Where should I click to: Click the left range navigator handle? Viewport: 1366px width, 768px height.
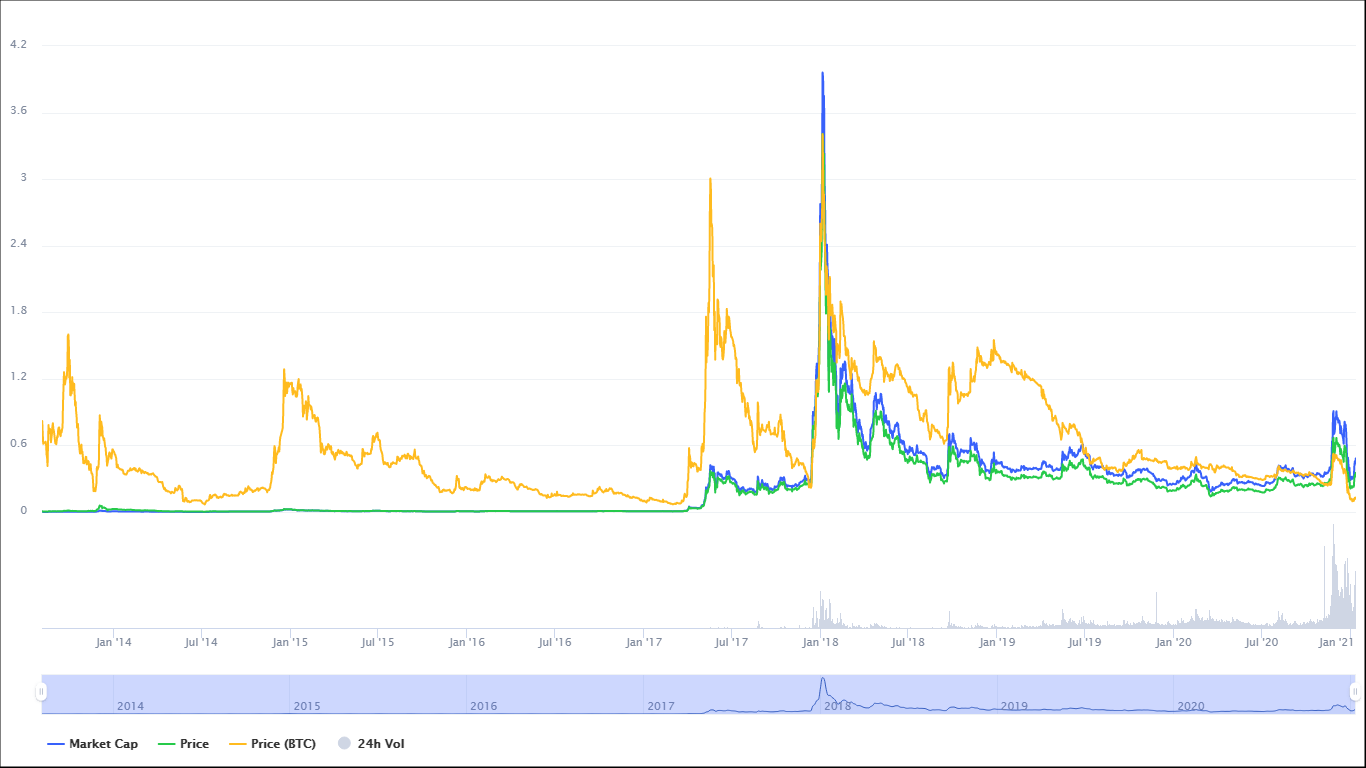[x=41, y=692]
